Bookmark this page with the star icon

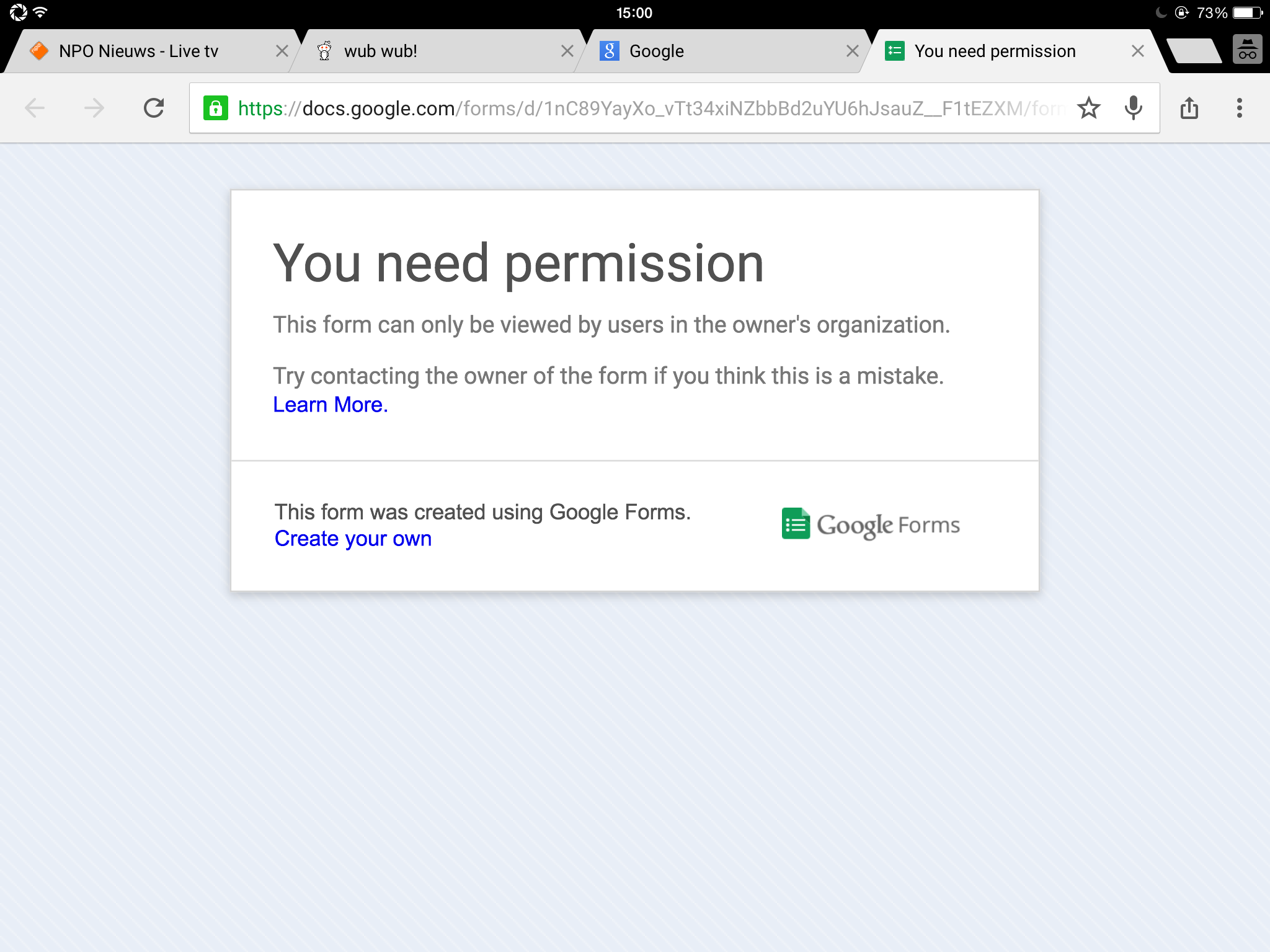(x=1088, y=108)
